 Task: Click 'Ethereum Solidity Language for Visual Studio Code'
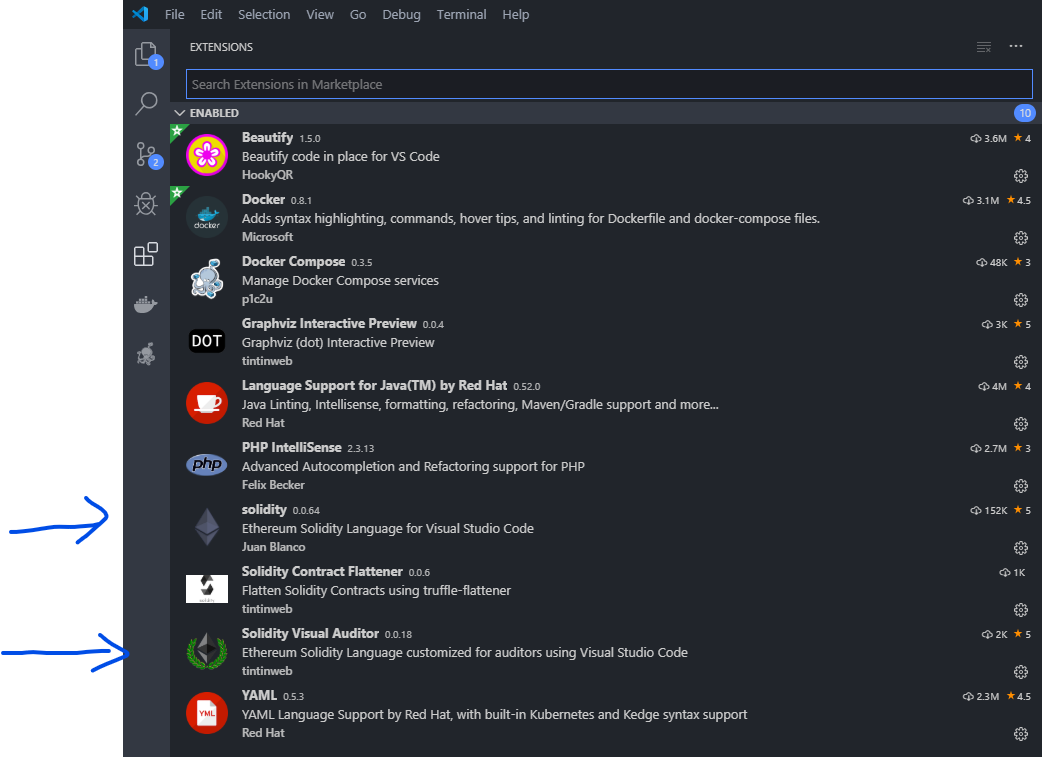pos(387,528)
